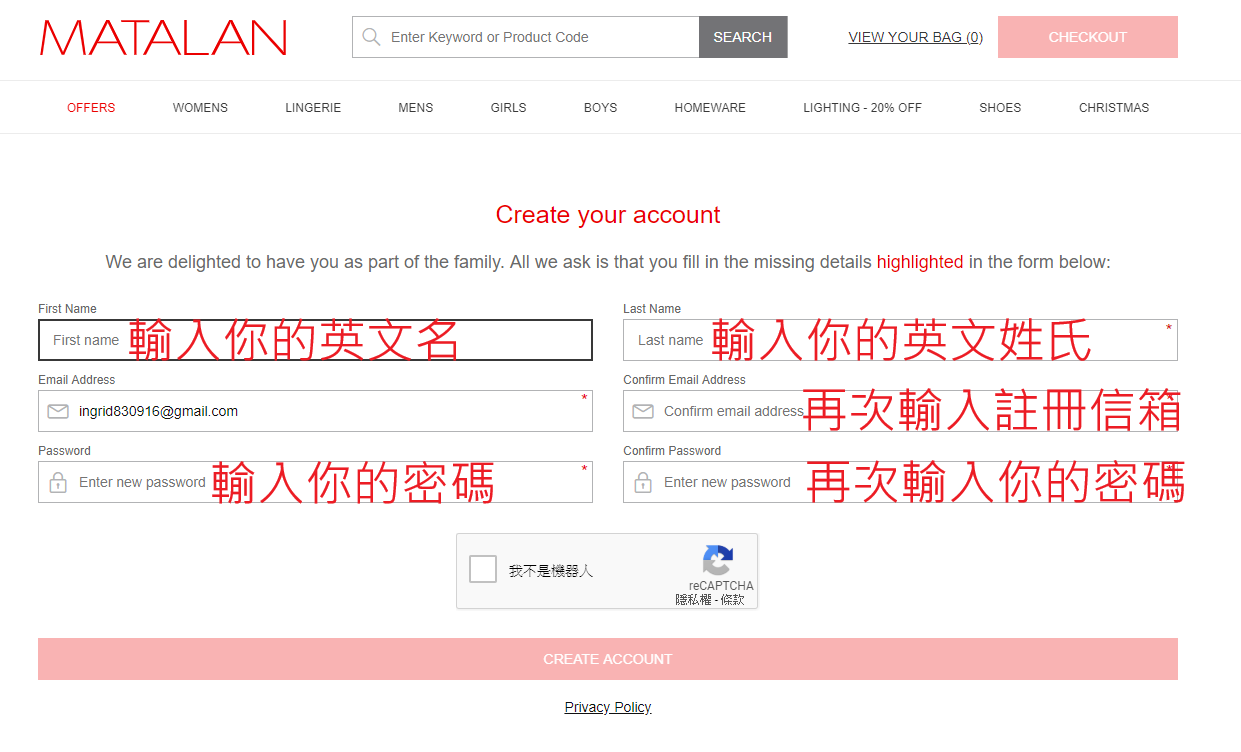This screenshot has height=752, width=1241.
Task: Click the envelope icon in Email Address field
Action: point(58,411)
